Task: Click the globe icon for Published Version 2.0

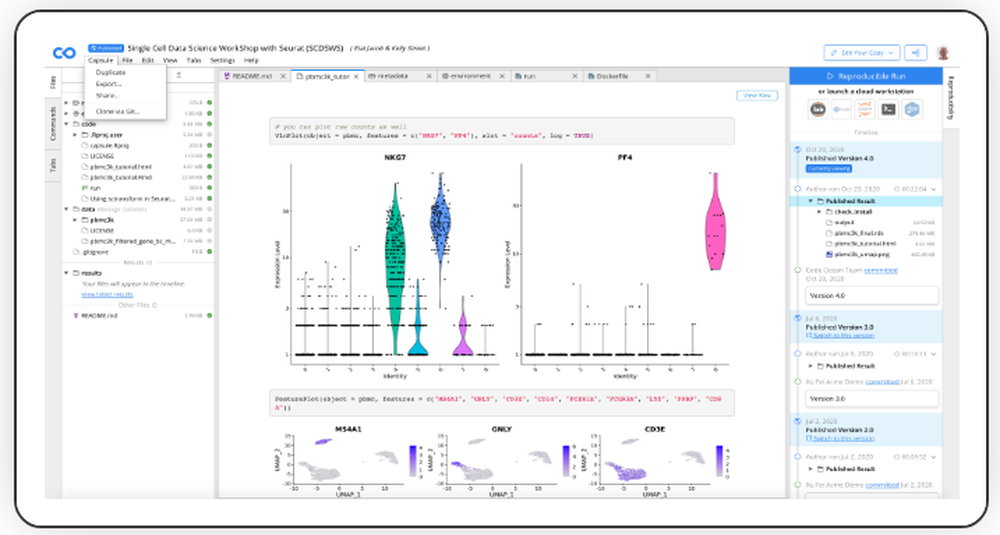Action: (x=797, y=421)
